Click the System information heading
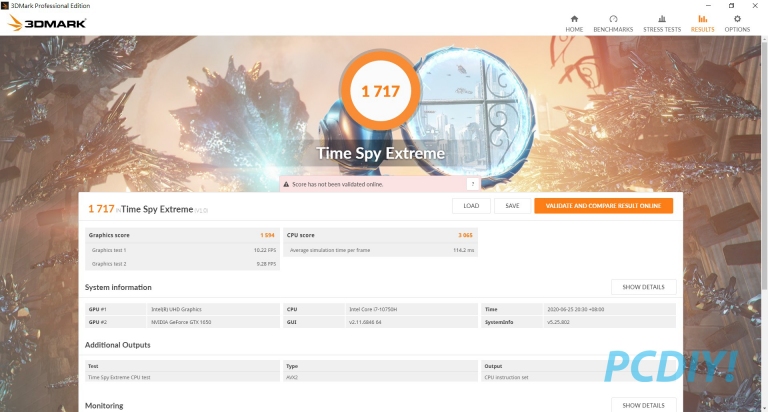 click(118, 287)
